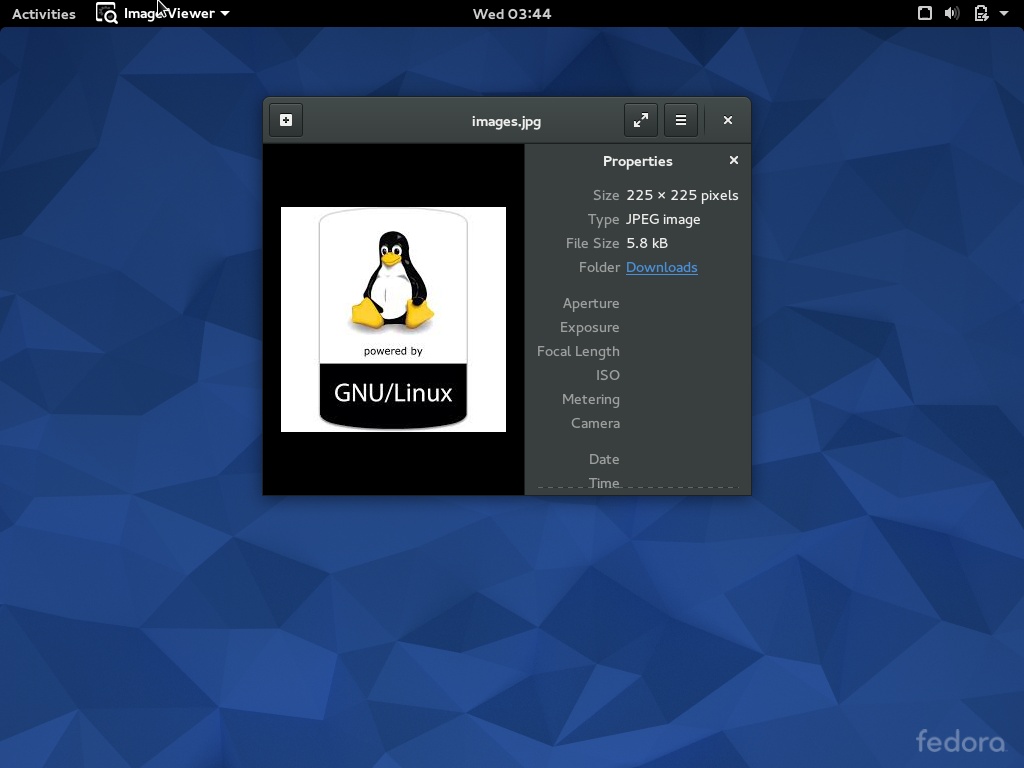Click the Activities button
The width and height of the screenshot is (1024, 768).
[44, 14]
